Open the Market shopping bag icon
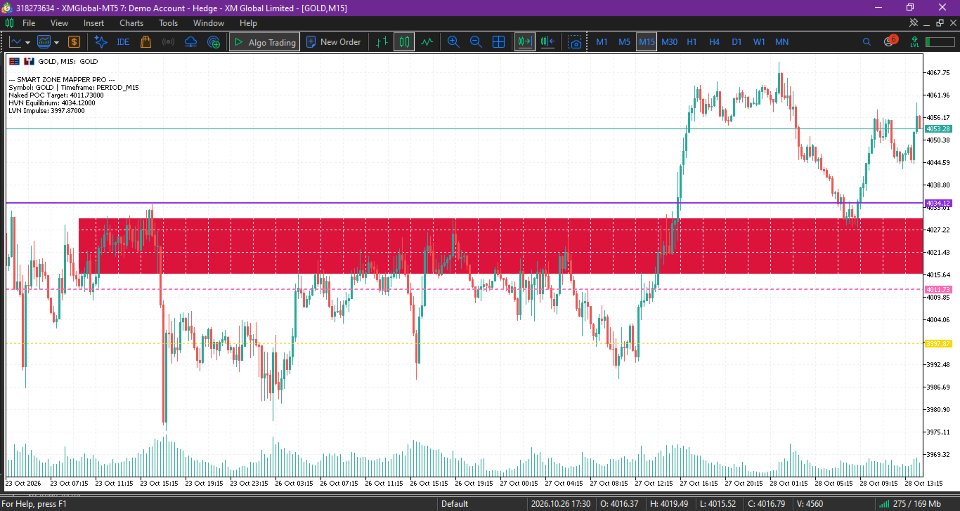 pos(146,42)
